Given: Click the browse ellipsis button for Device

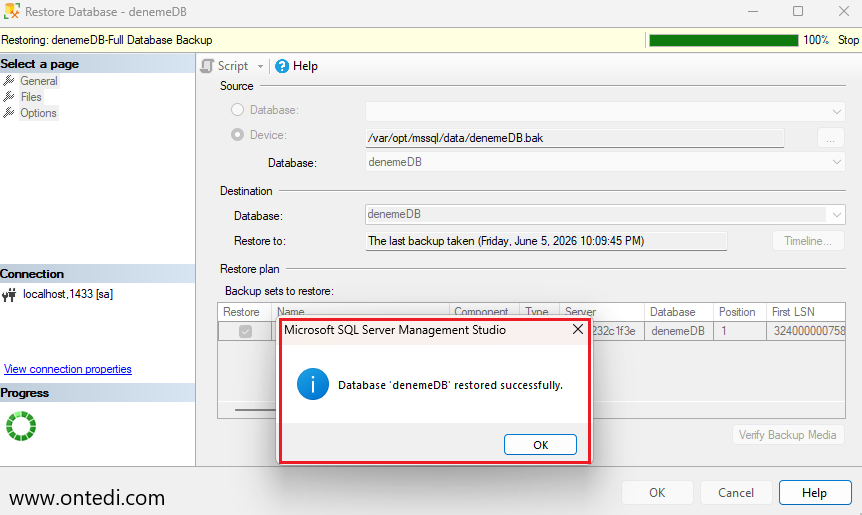Looking at the screenshot, I should [830, 138].
